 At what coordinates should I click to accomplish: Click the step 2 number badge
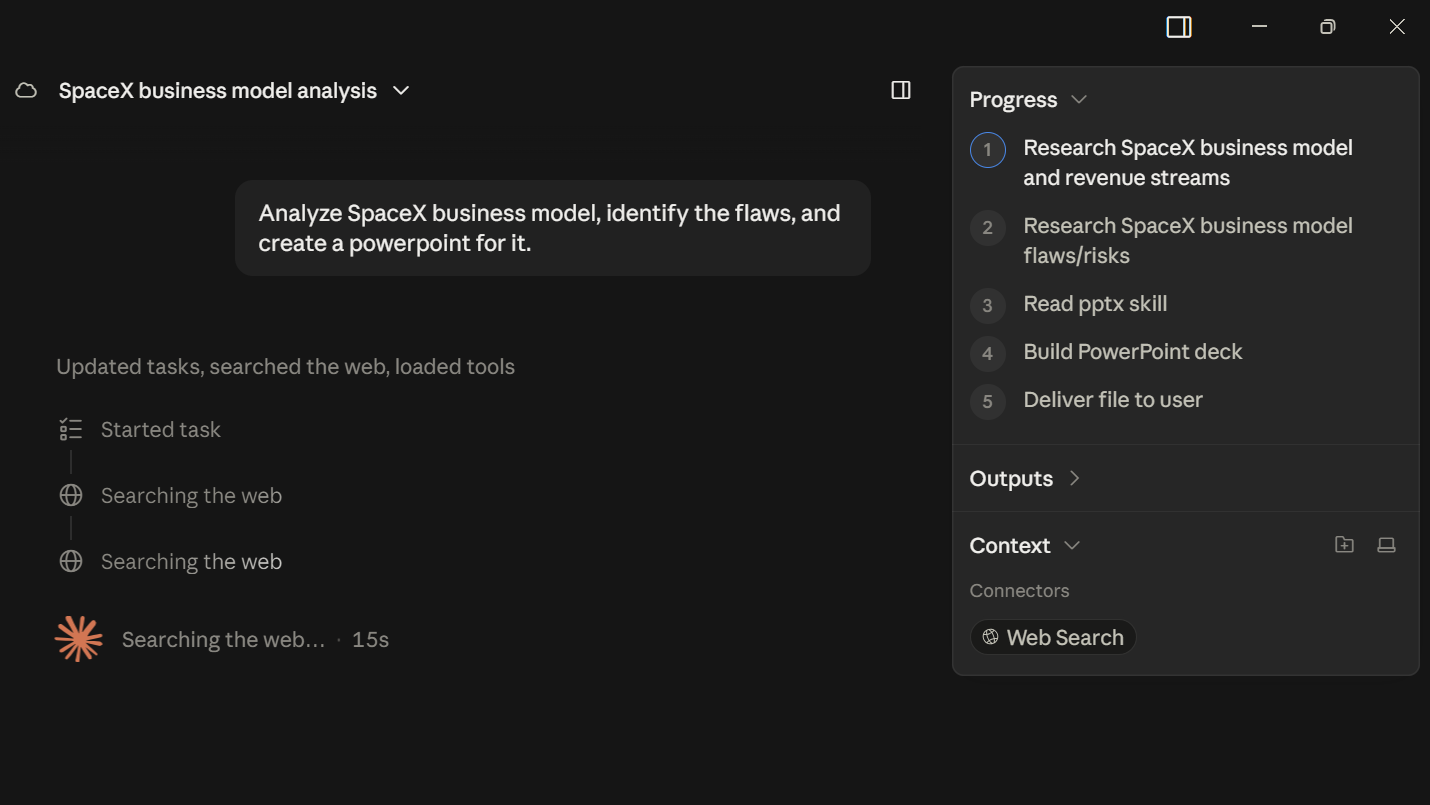pos(988,228)
